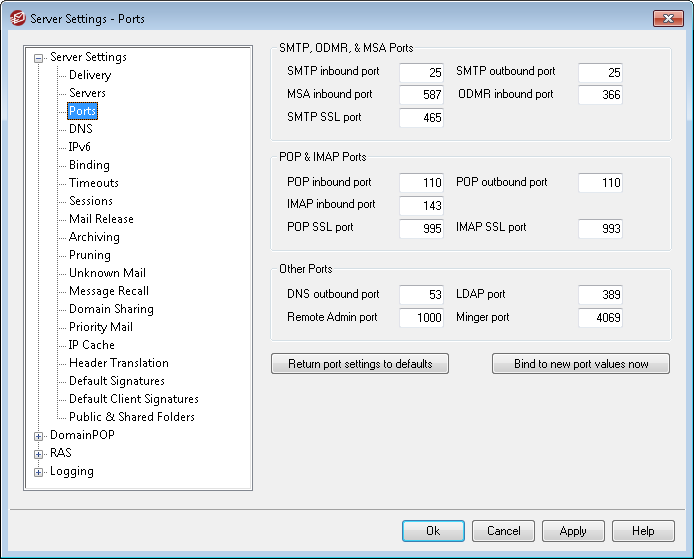This screenshot has height=559, width=694.
Task: Collapse the Server Settings tree node
Action: [x=39, y=58]
